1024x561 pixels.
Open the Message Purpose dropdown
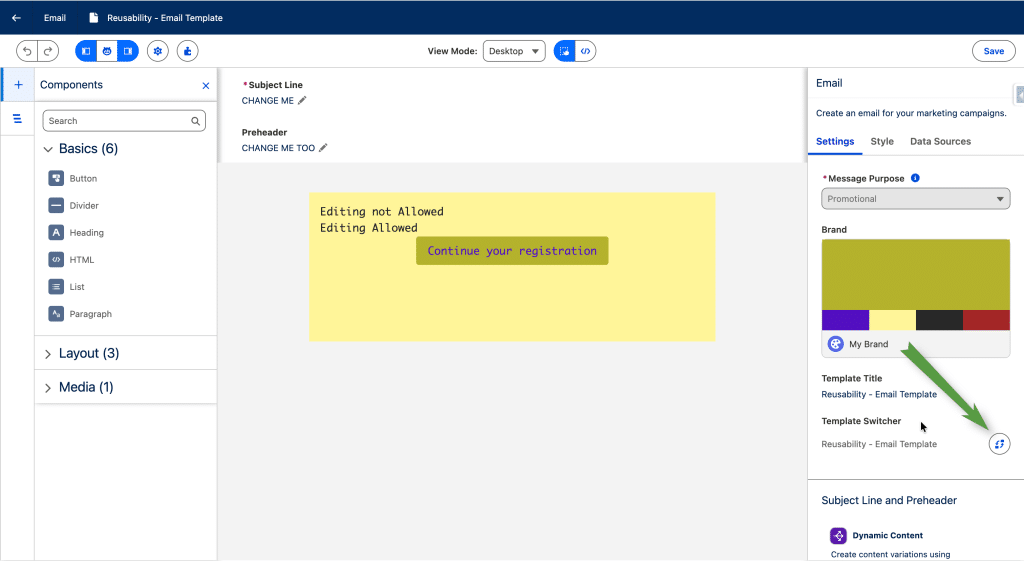click(x=915, y=199)
